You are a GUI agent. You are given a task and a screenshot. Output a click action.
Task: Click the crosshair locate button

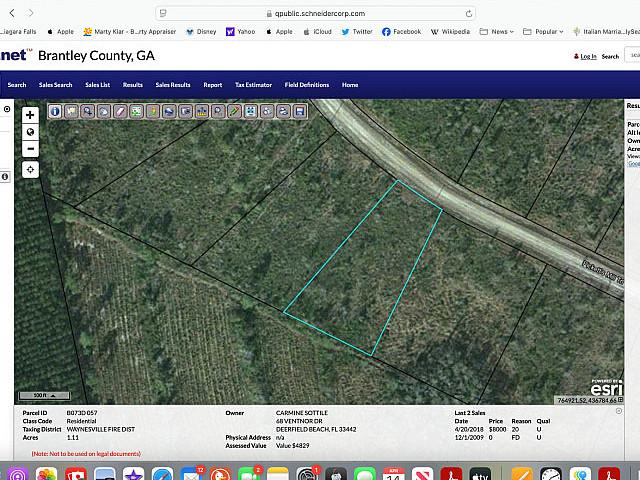pyautogui.click(x=30, y=169)
